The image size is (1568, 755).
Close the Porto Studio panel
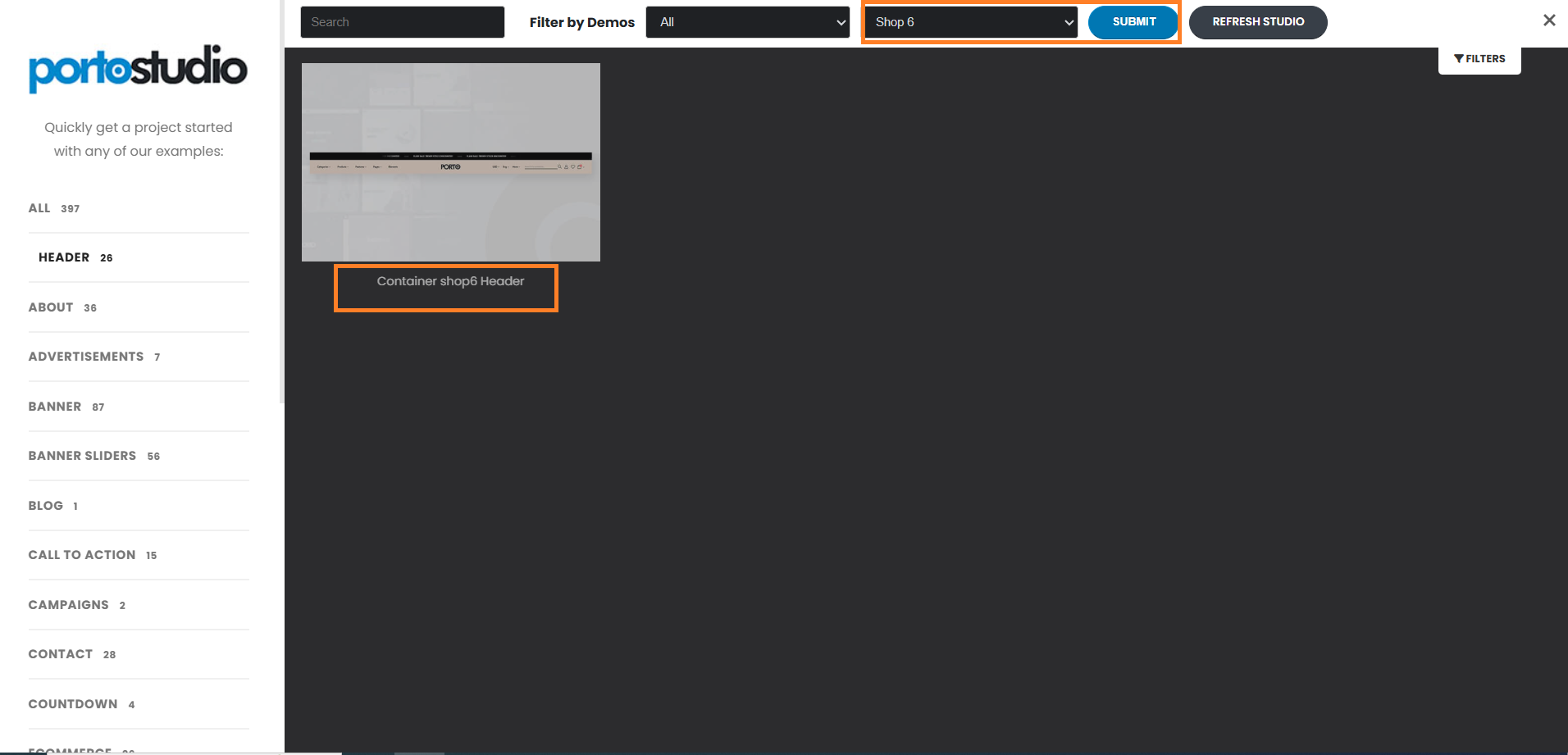(x=1549, y=20)
